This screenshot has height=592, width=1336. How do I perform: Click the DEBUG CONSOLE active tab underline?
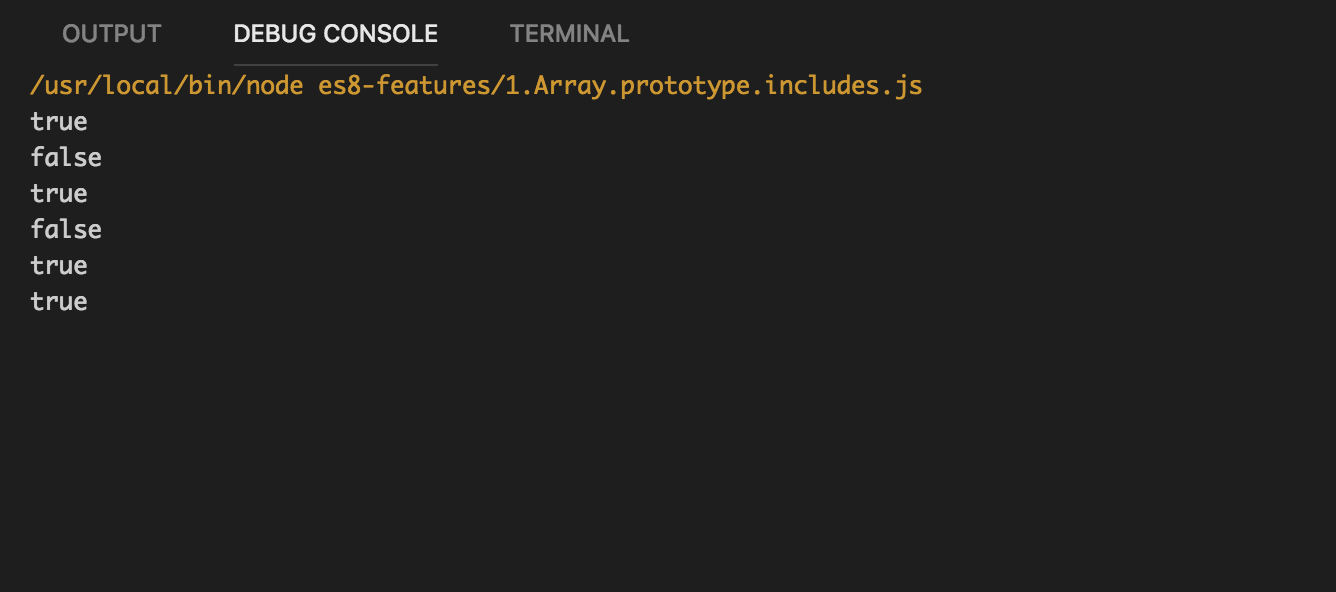click(x=335, y=62)
